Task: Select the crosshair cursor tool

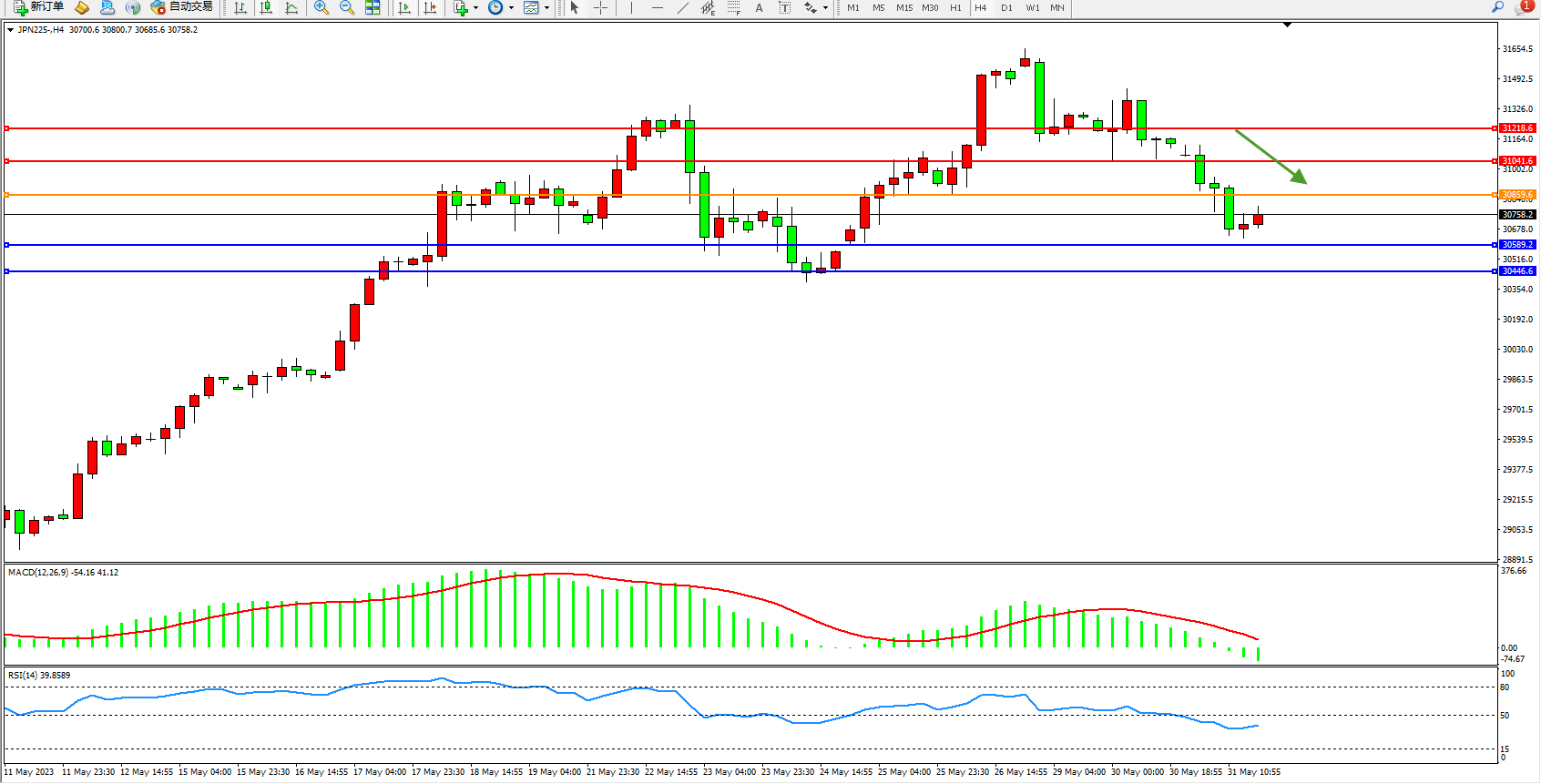Action: (x=600, y=7)
